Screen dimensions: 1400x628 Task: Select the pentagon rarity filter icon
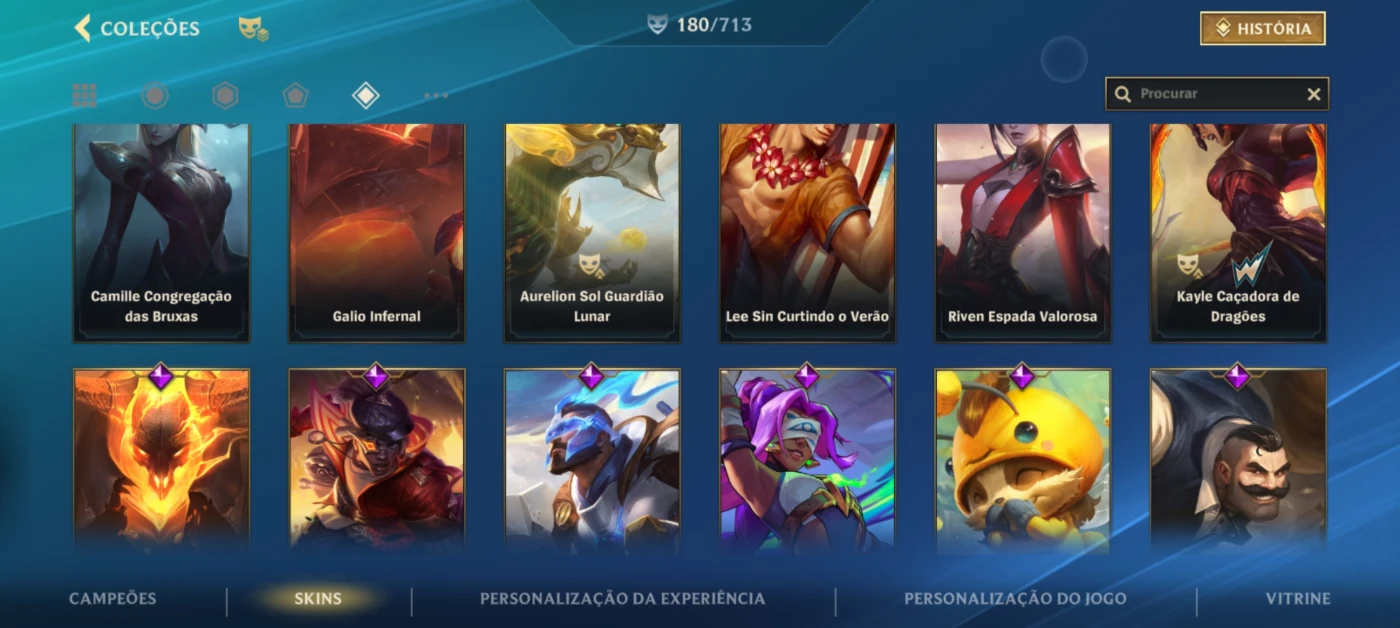(x=295, y=95)
